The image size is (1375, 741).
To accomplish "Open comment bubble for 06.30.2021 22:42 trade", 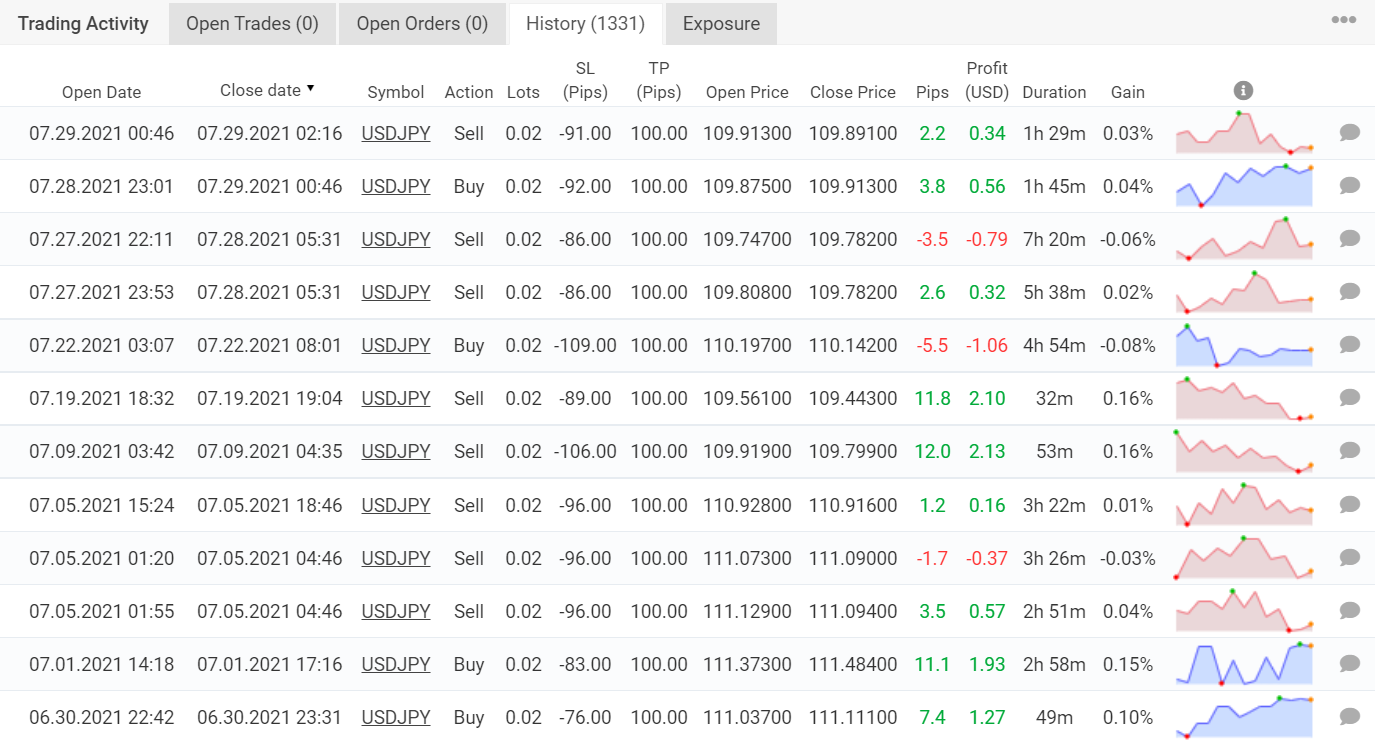I will click(1349, 717).
